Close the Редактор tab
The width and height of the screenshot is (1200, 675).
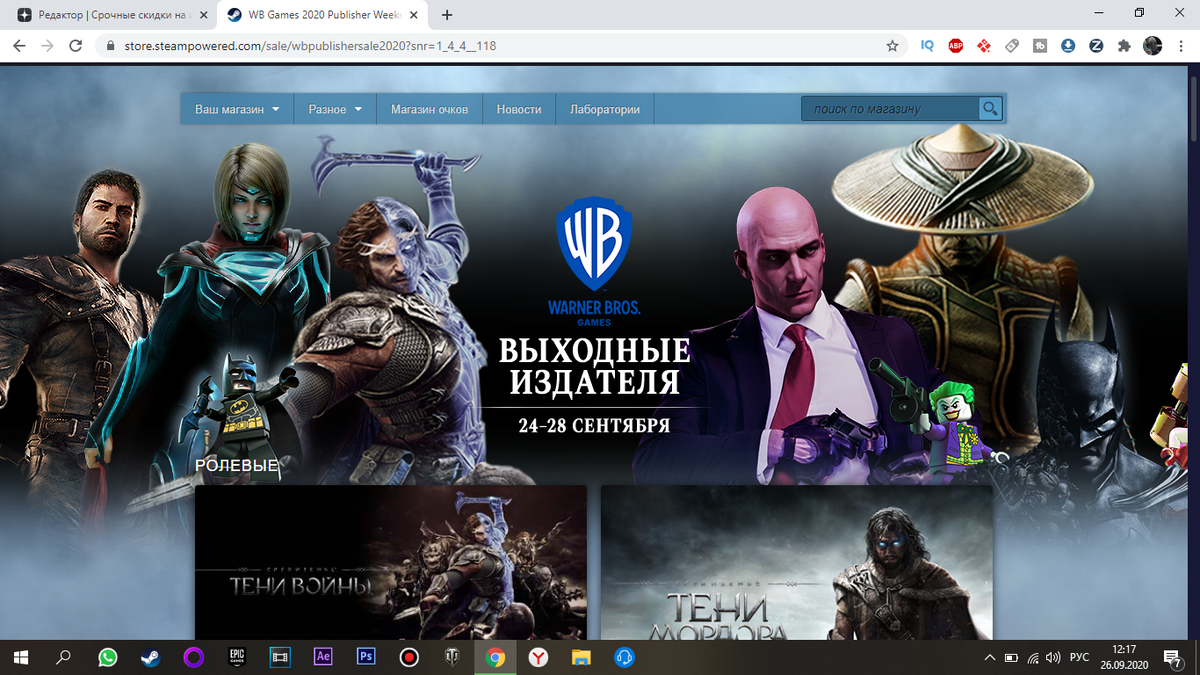(204, 15)
